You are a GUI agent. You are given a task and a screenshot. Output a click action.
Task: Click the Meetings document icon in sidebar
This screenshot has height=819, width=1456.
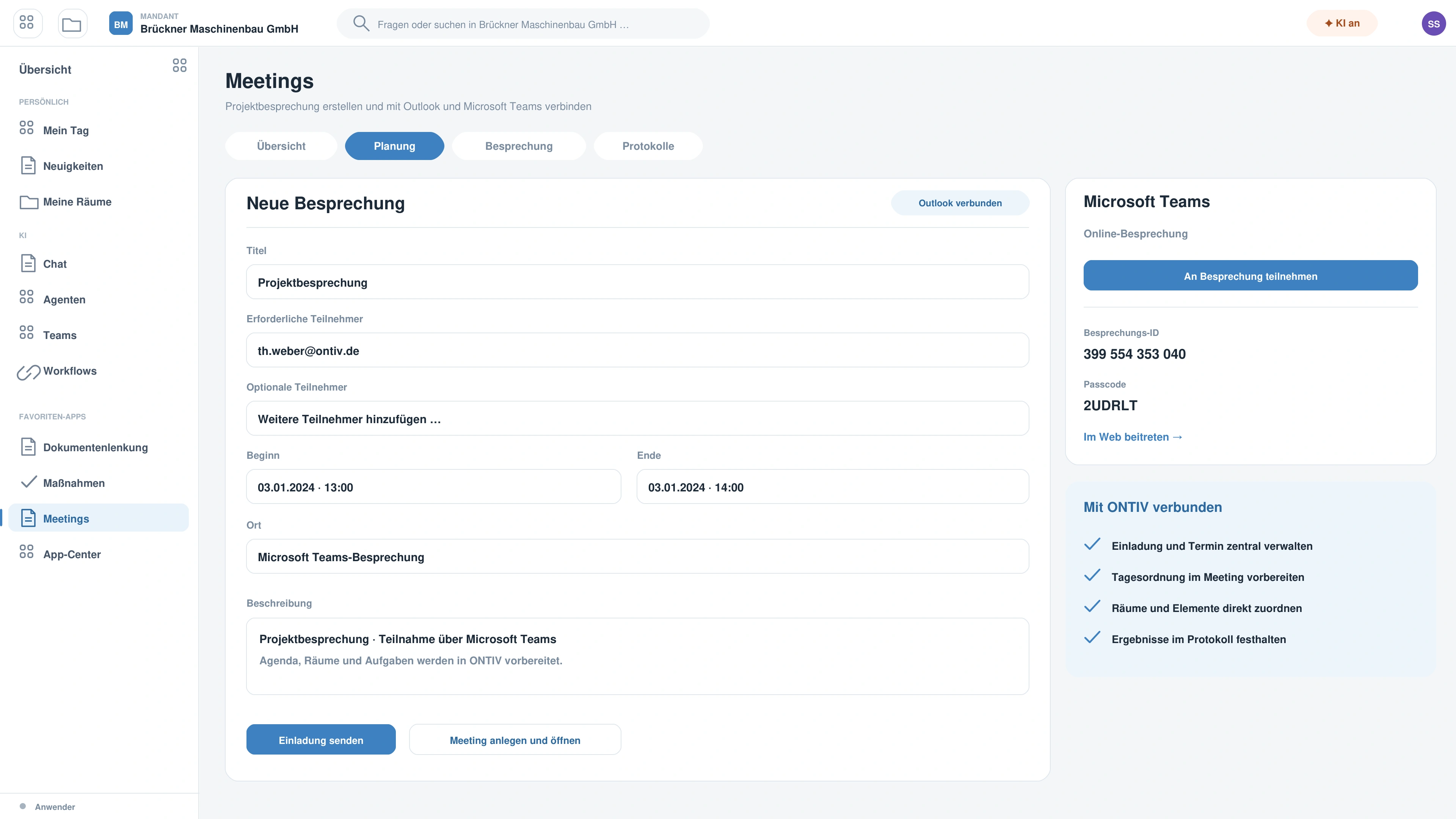coord(28,518)
